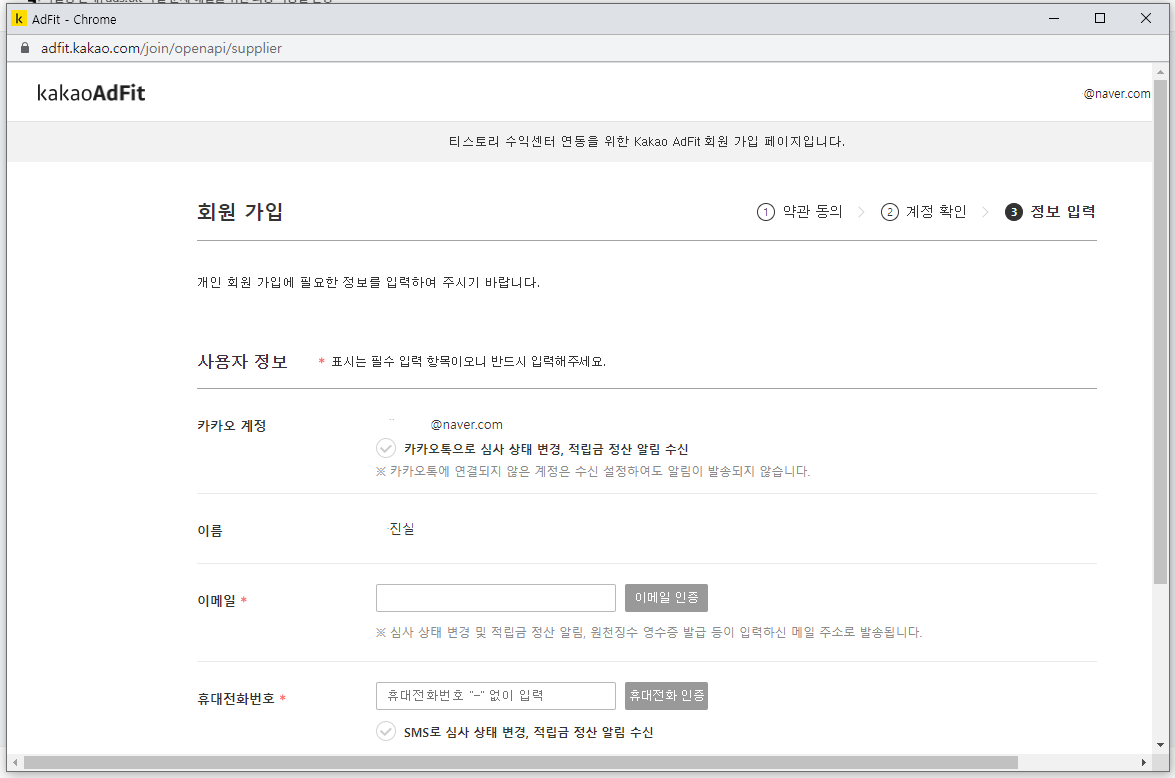Click the kakaoAdFit logo
1175x778 pixels.
91,93
